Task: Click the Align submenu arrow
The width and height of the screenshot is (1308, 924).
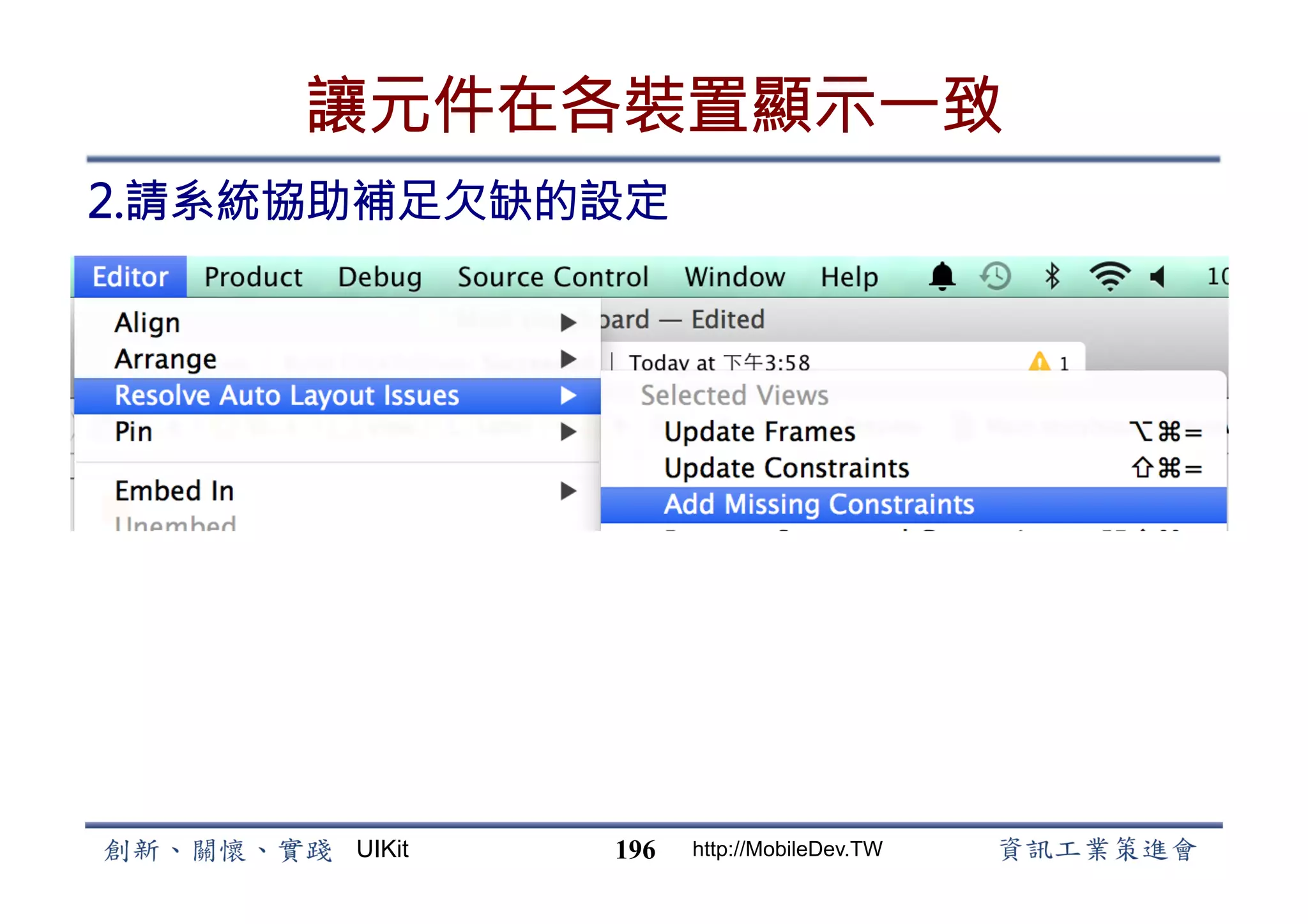Action: pos(568,322)
